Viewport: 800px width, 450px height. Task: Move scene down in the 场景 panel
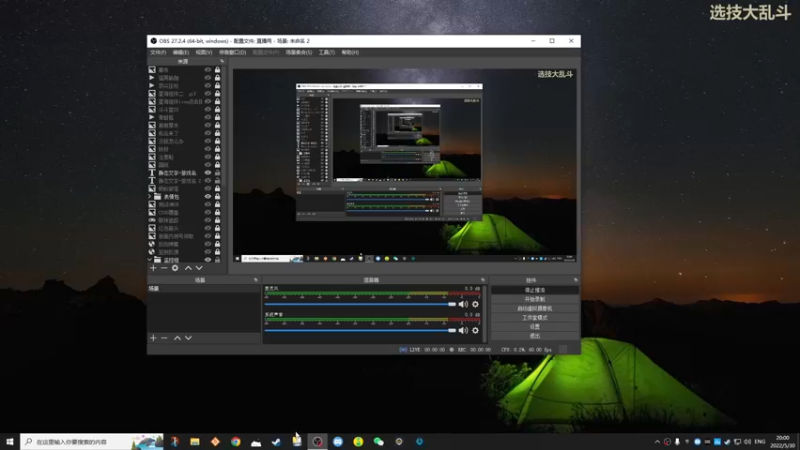[x=188, y=338]
